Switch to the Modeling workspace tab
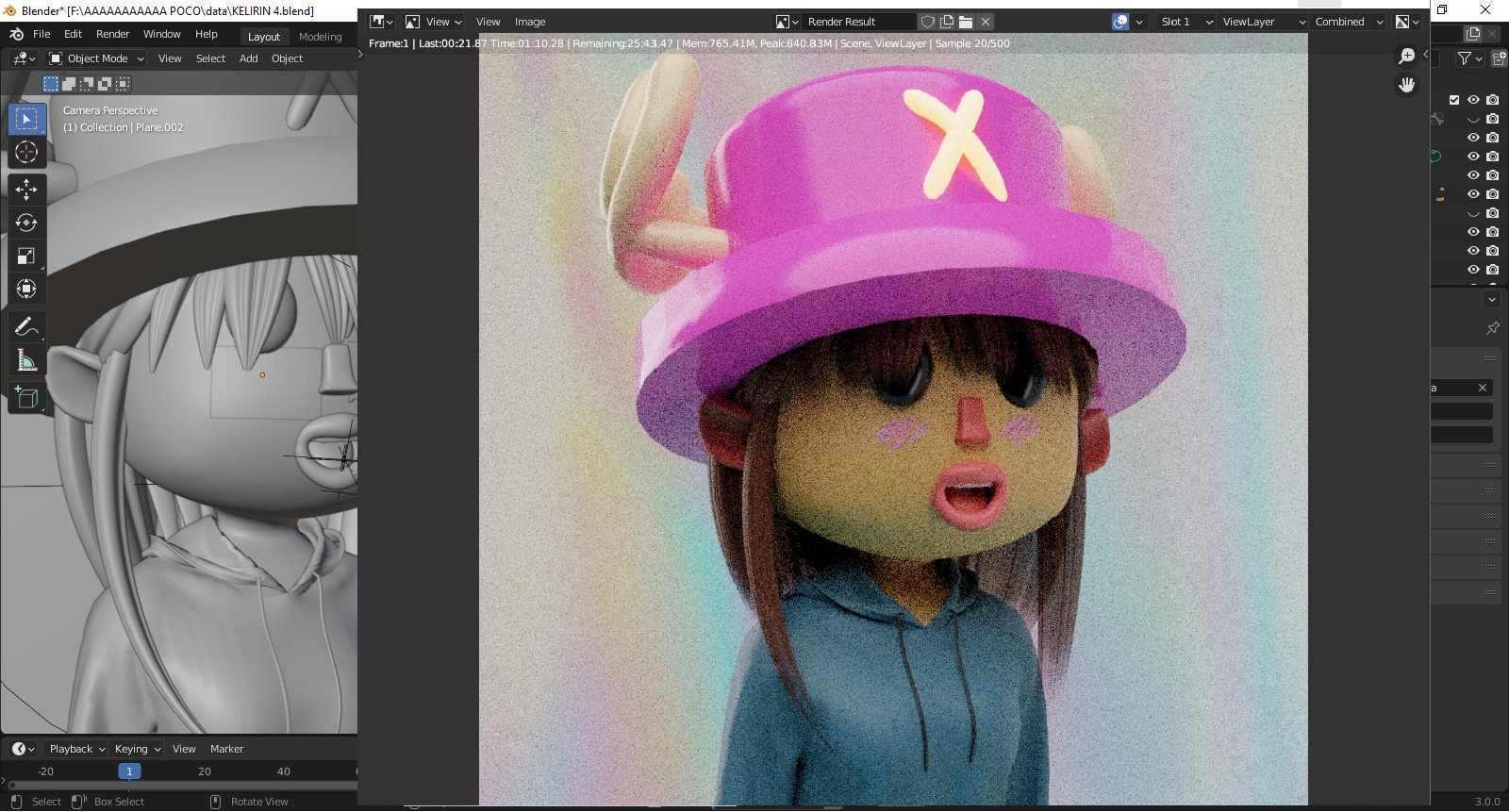 pyautogui.click(x=321, y=37)
